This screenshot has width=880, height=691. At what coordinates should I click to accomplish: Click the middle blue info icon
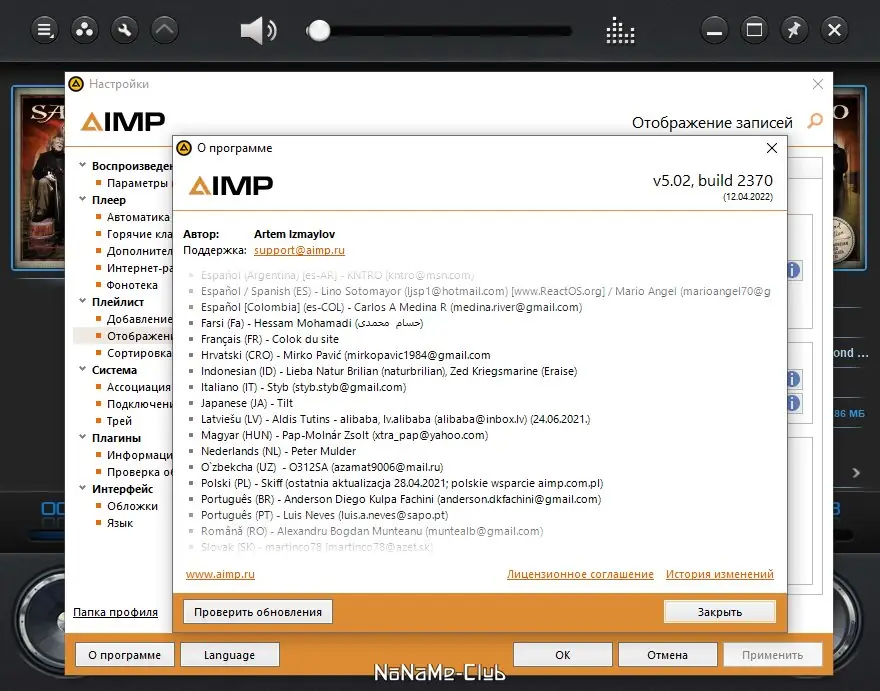click(792, 379)
